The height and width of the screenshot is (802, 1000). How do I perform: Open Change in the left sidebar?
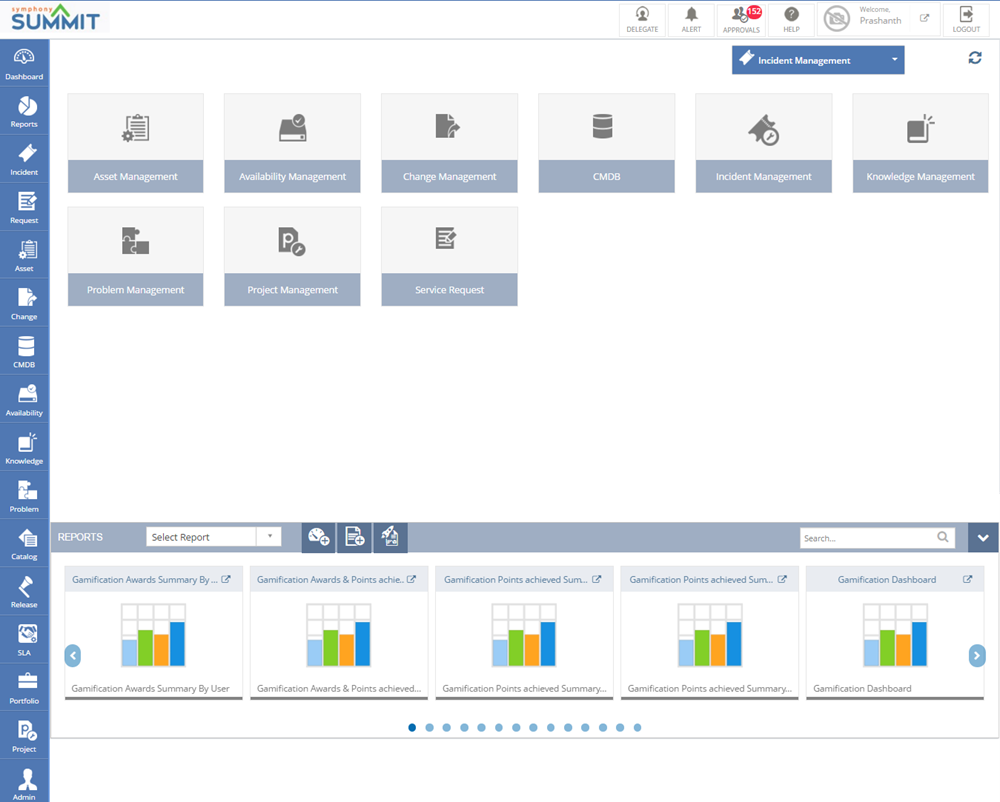coord(24,304)
